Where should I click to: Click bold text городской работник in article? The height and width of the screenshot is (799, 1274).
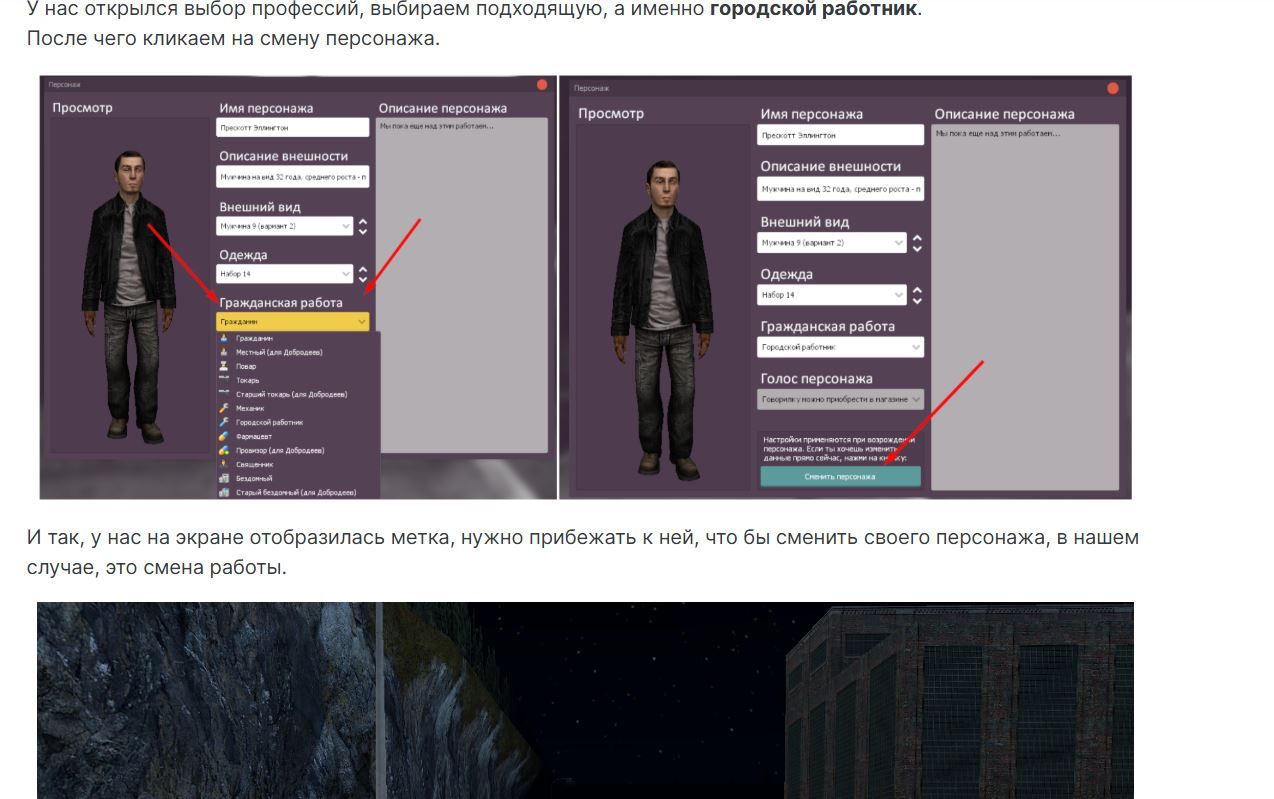click(x=814, y=10)
